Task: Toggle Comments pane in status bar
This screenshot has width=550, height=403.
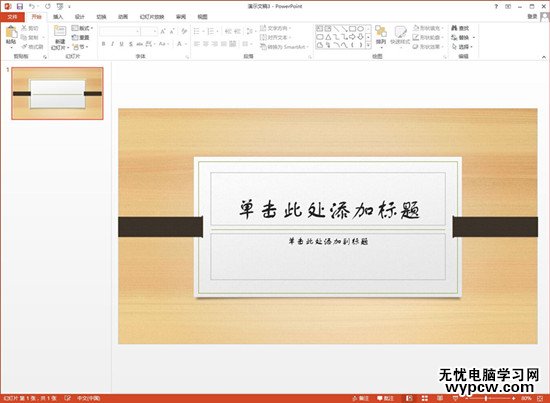Action: point(385,398)
